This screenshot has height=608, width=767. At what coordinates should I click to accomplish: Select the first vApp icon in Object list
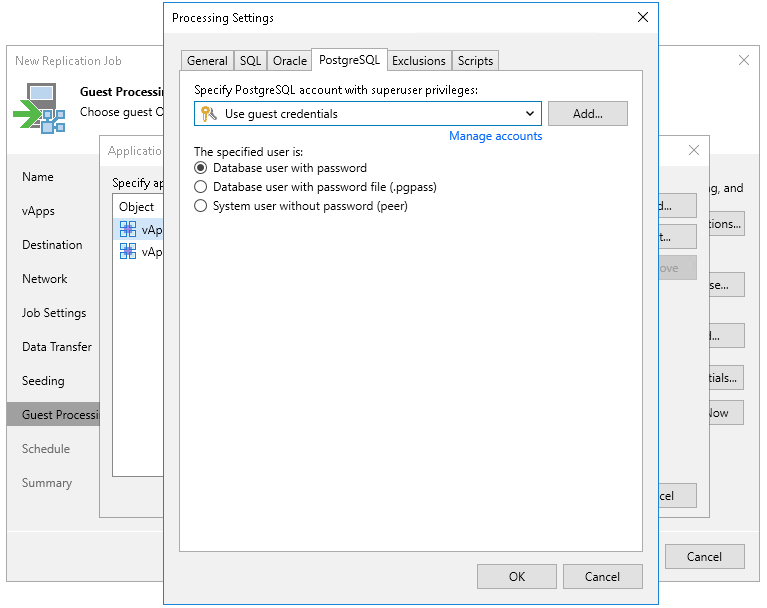[128, 229]
